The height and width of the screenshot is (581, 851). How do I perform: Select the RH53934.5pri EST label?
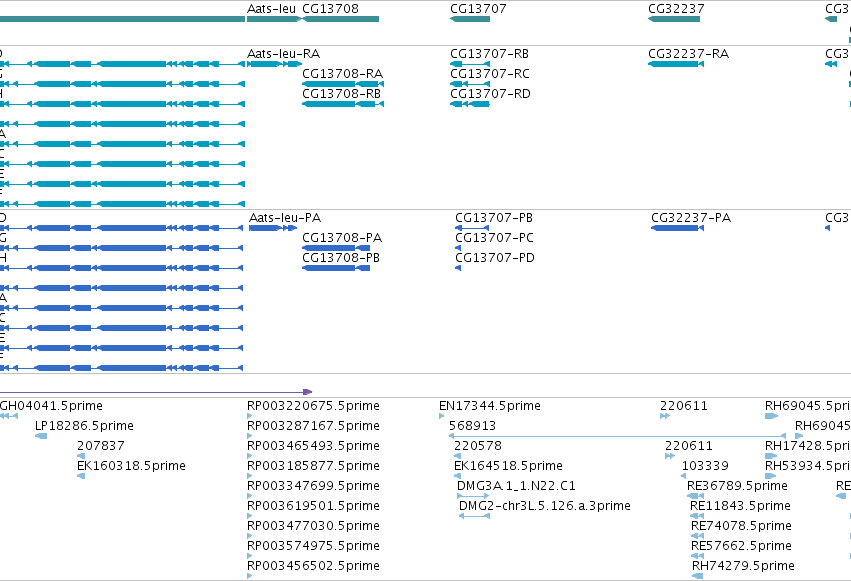pos(808,466)
